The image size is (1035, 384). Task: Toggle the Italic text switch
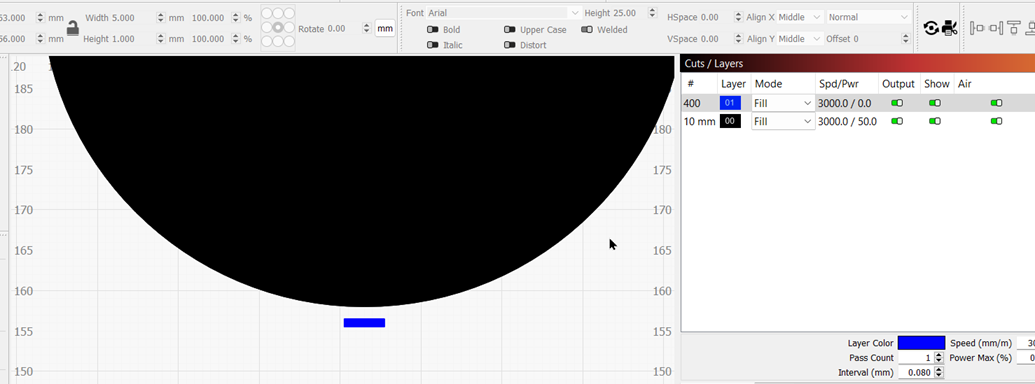433,45
